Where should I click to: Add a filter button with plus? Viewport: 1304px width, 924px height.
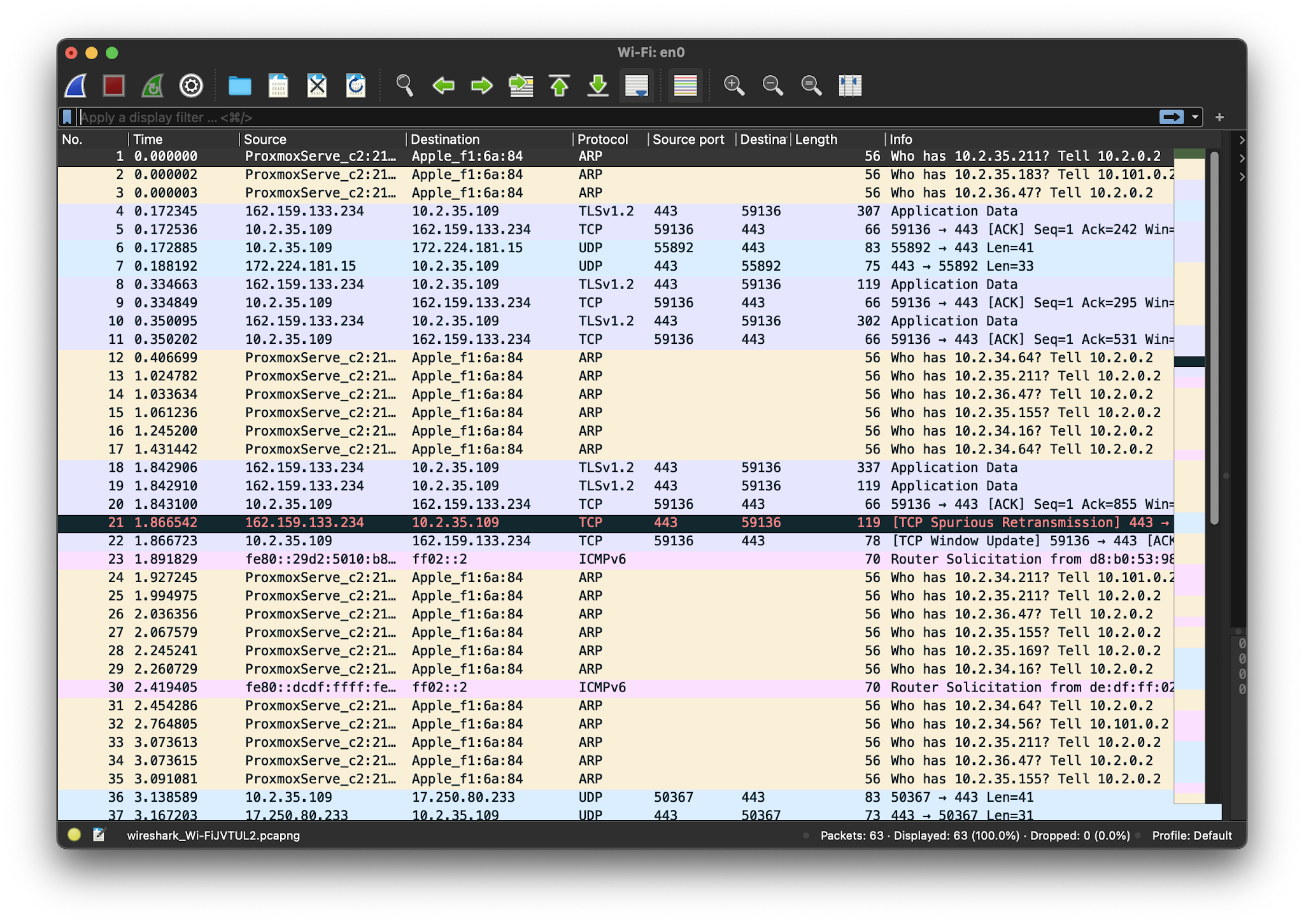(x=1219, y=117)
